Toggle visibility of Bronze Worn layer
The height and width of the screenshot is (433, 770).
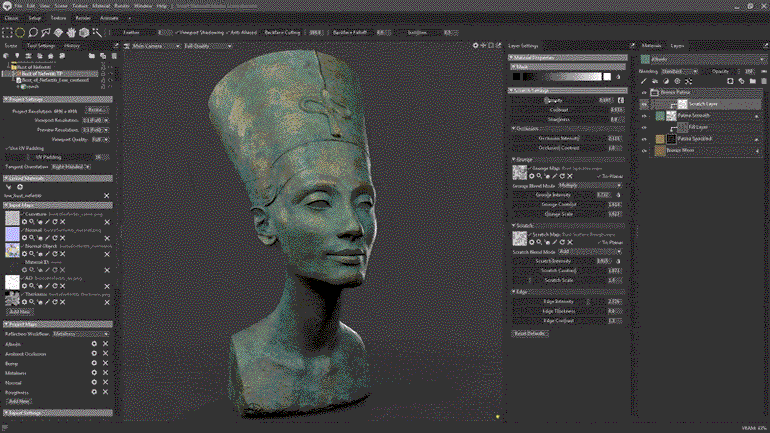(x=644, y=150)
